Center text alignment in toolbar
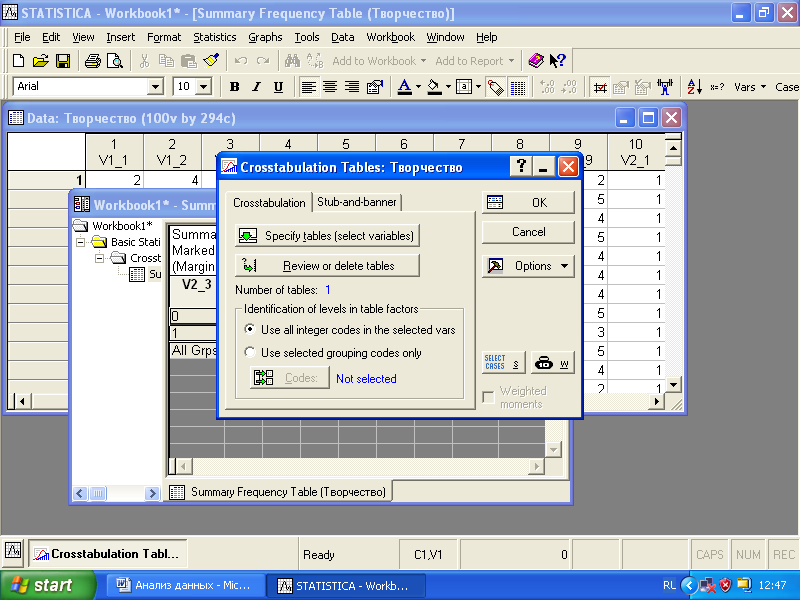Screen dimensions: 800x600 pos(330,87)
